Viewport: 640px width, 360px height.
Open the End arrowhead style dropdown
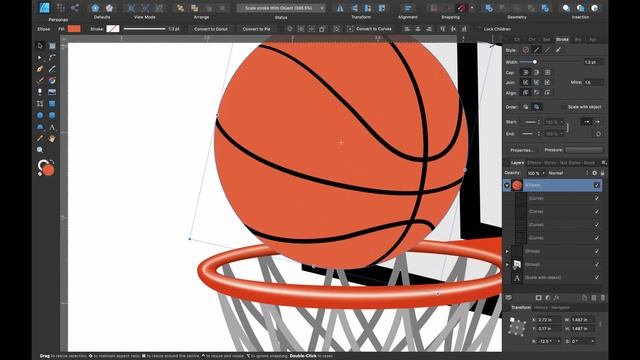click(x=532, y=134)
